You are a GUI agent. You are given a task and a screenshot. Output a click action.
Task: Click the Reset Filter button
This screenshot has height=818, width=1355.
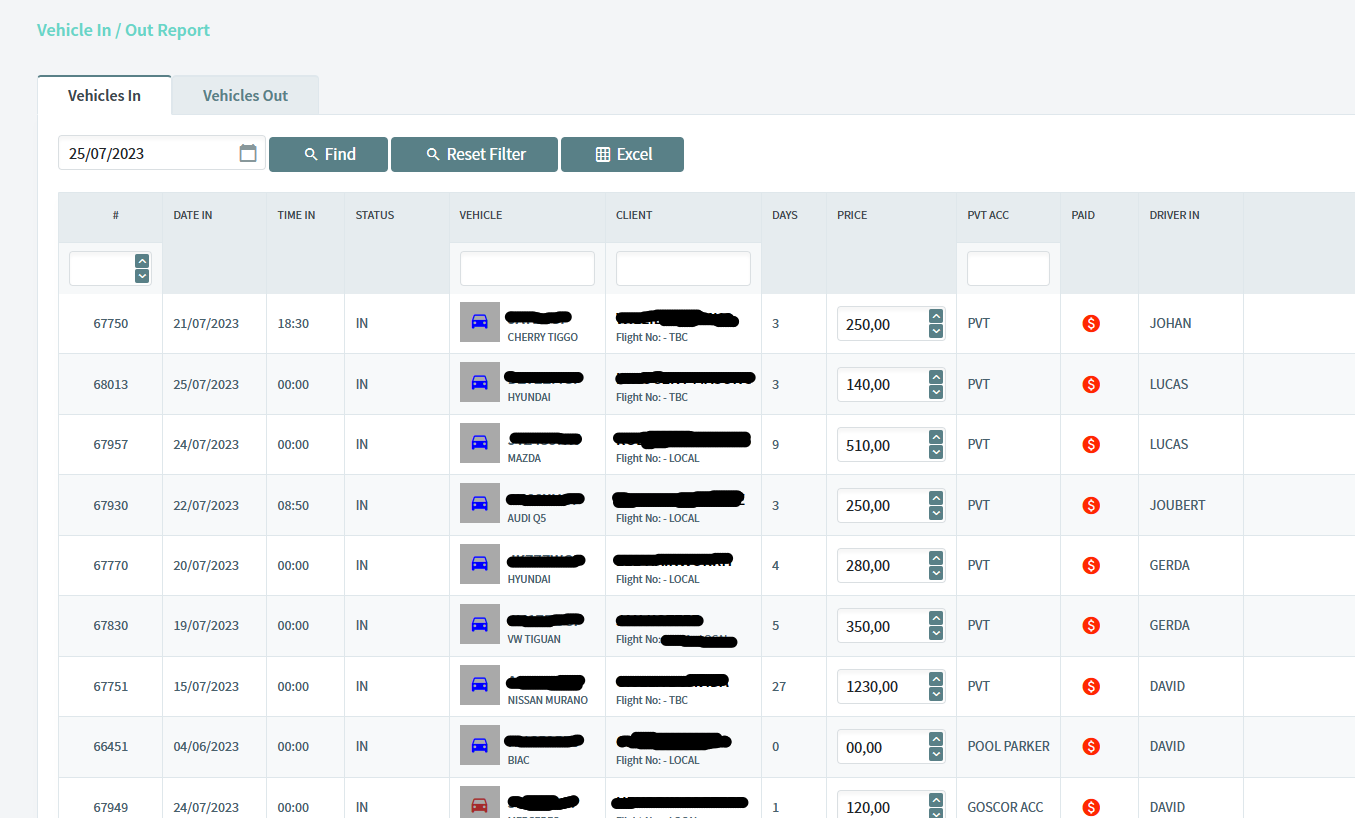point(474,154)
